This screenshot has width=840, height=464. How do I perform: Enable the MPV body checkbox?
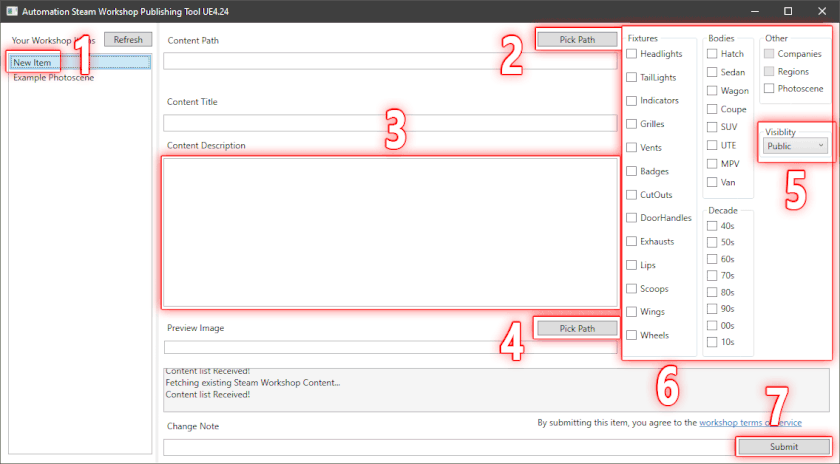(x=712, y=164)
